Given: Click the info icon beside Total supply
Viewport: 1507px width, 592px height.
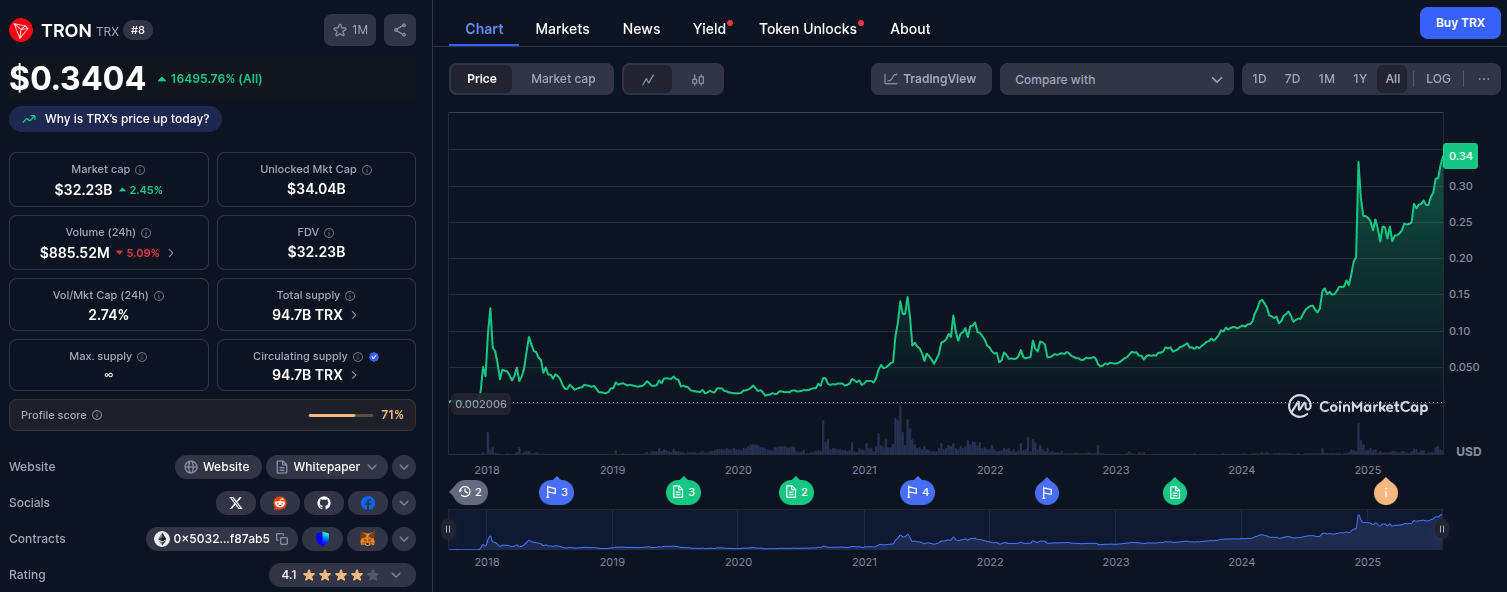Looking at the screenshot, I should [351, 296].
